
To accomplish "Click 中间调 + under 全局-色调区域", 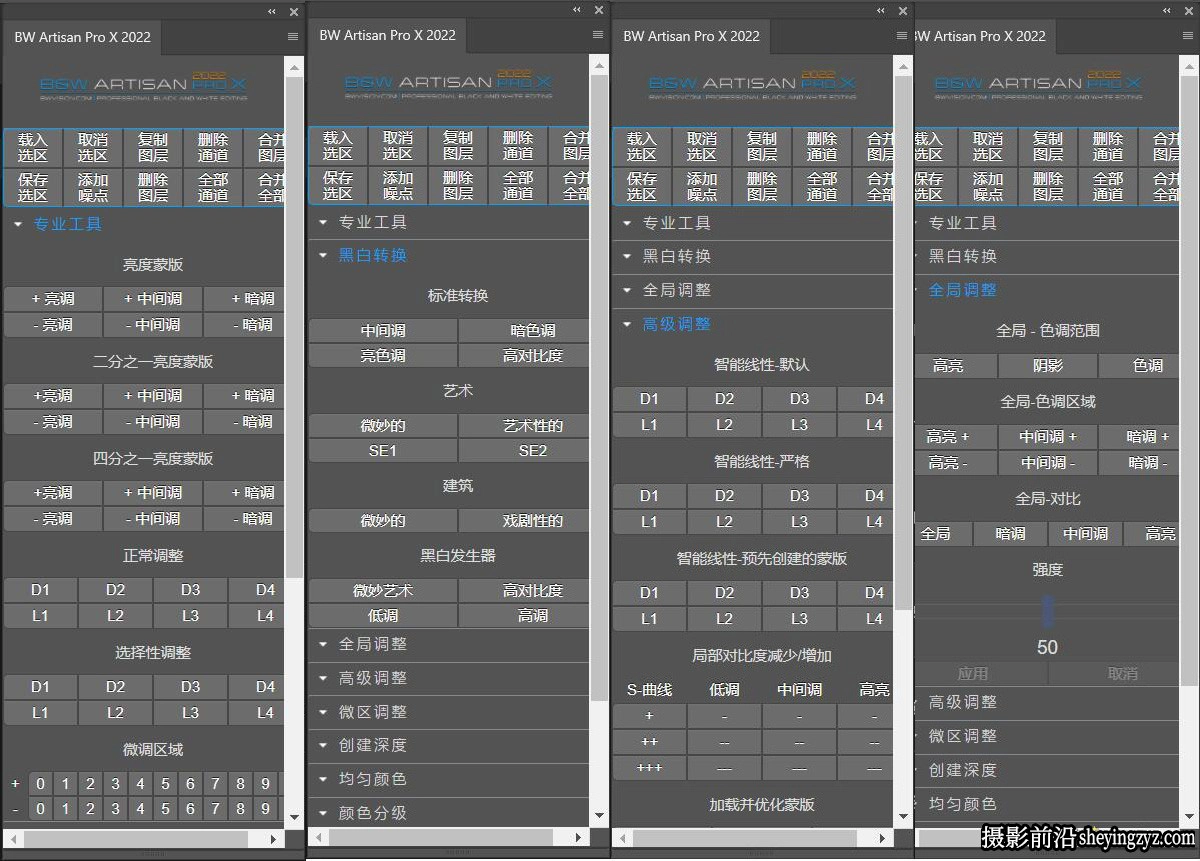I will tap(1048, 437).
